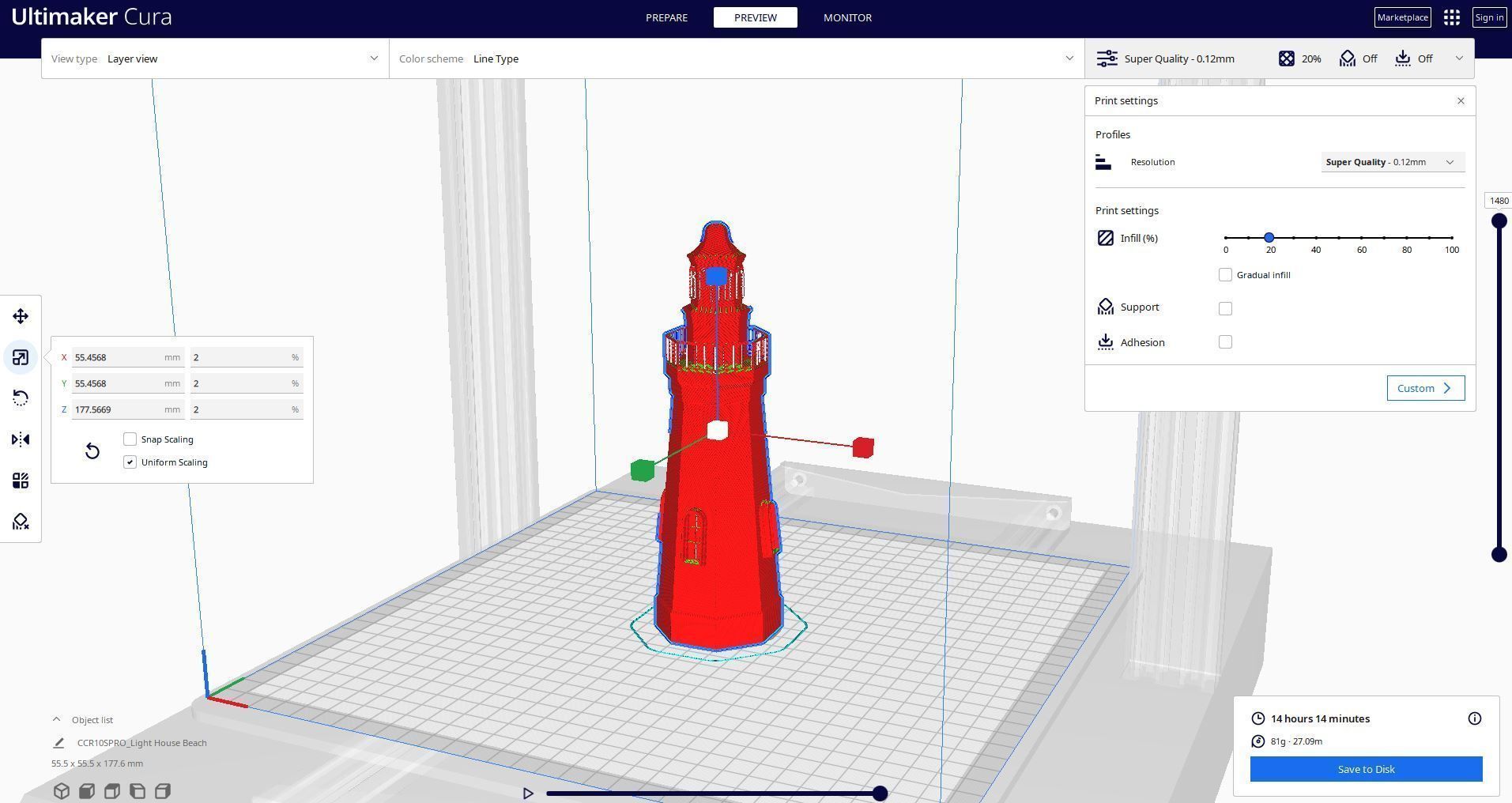
Task: Switch to top view icon
Action: (x=112, y=790)
